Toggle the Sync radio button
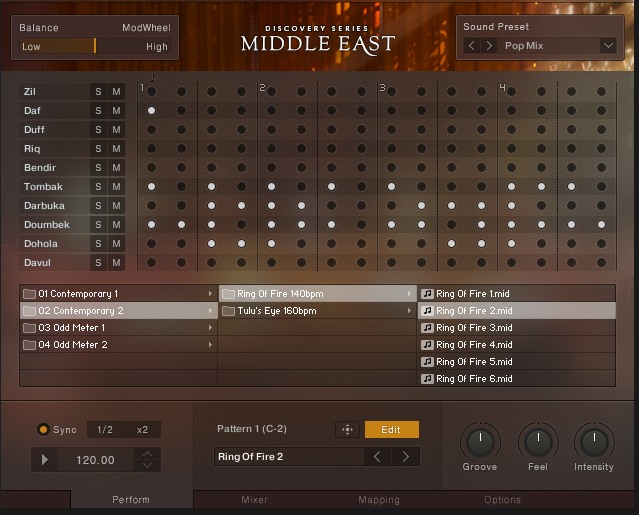This screenshot has width=639, height=515. (43, 429)
